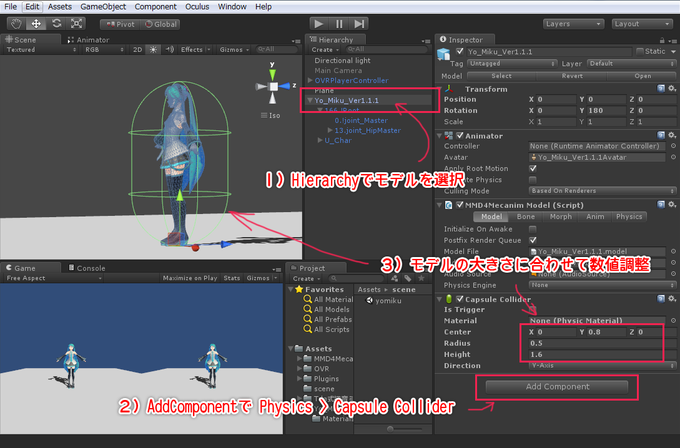Click the green Y axis of the scene gizmo
The image size is (680, 448).
pyautogui.click(x=272, y=73)
